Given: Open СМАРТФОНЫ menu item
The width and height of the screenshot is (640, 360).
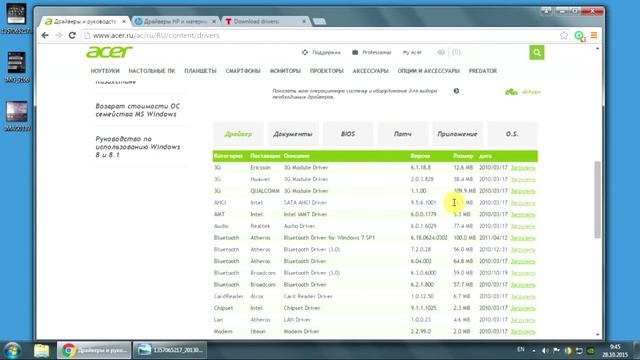Looking at the screenshot, I should point(243,71).
